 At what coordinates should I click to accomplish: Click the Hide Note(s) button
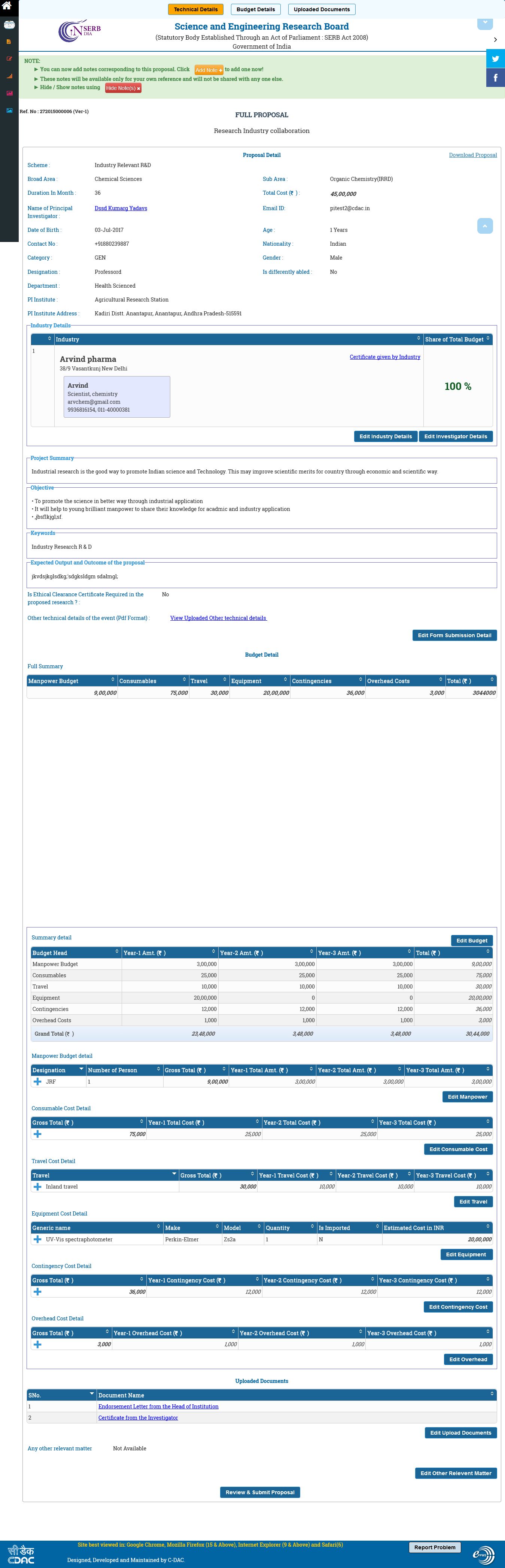pos(124,88)
